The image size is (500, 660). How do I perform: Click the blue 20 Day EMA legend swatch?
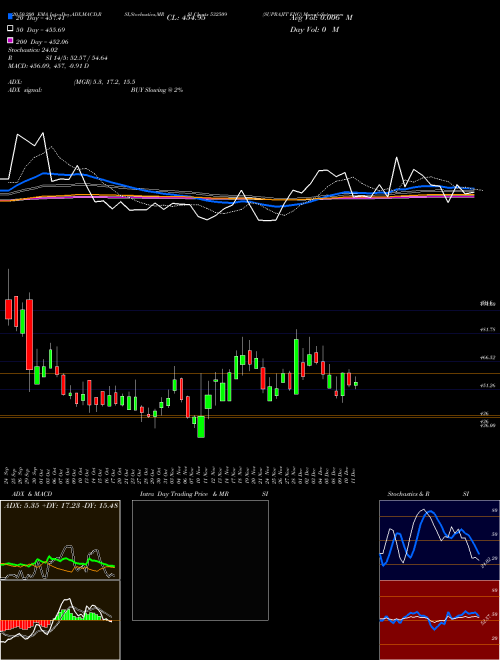(10, 17)
